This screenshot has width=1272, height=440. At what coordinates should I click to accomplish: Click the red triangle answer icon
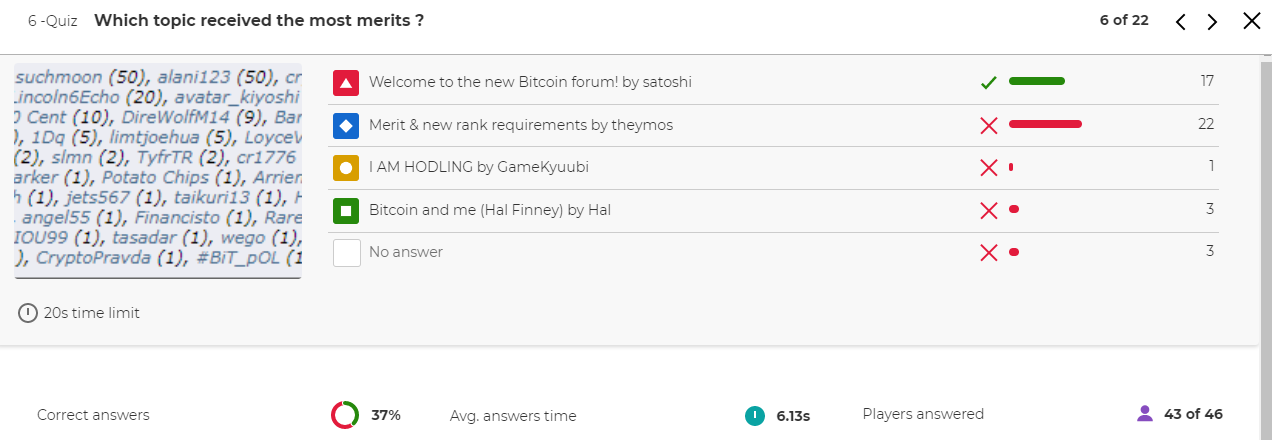(x=346, y=82)
